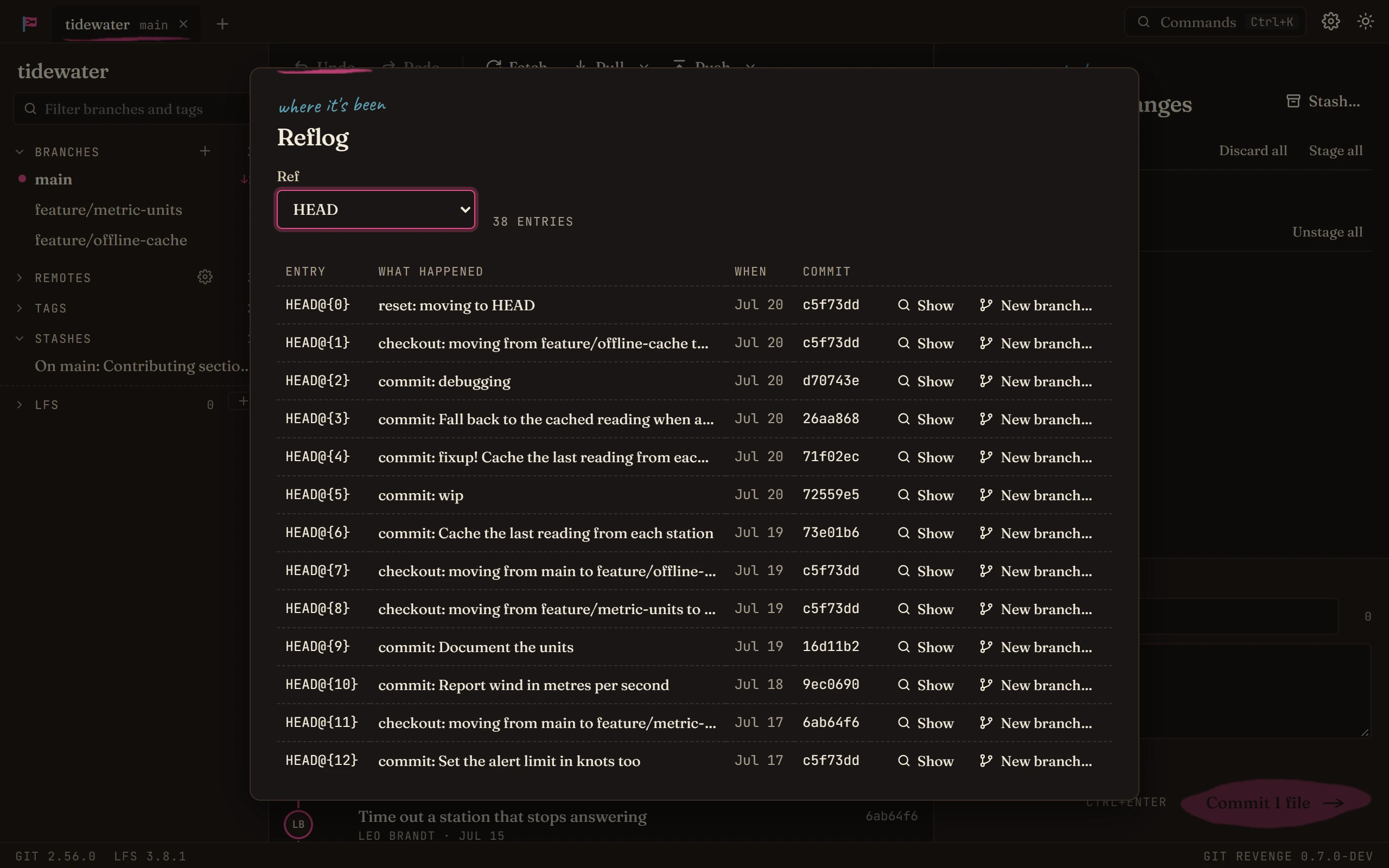Toggle light/dark theme sun icon
The image size is (1389, 868).
[1366, 22]
